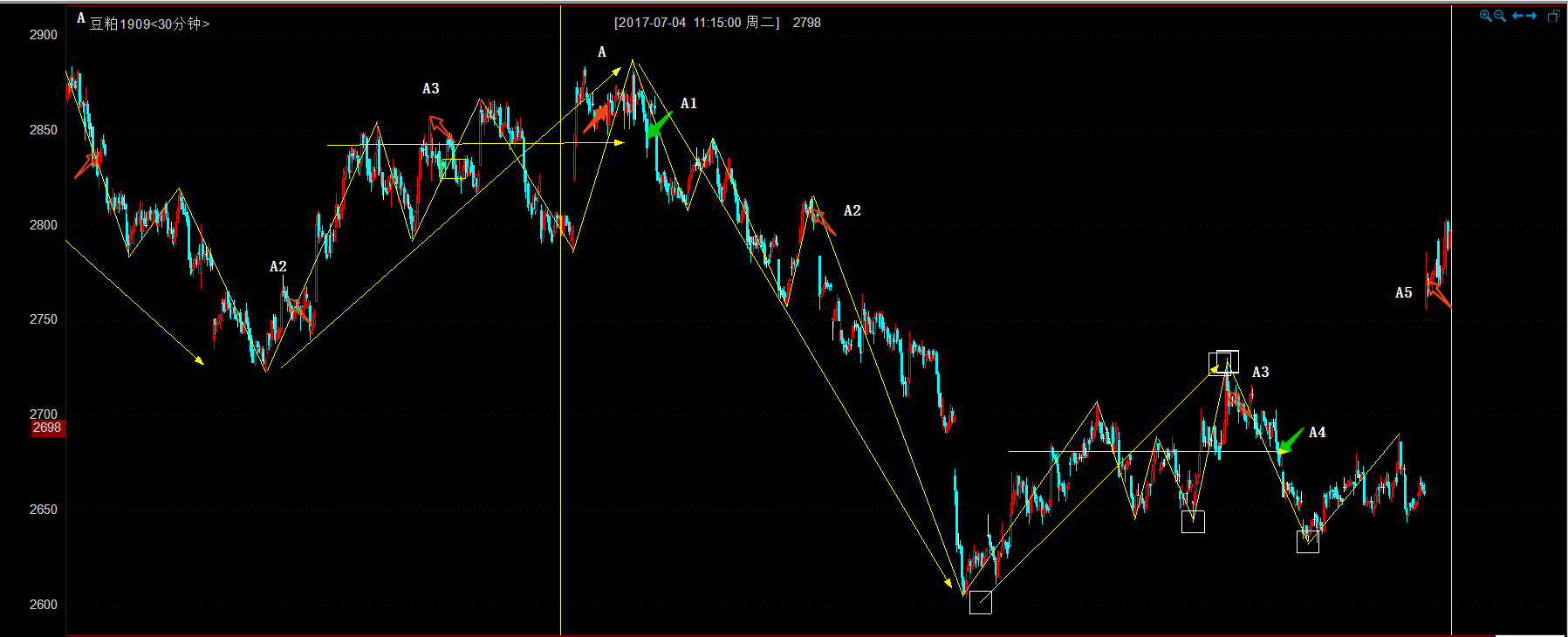
Task: Click the 2700 price axis label
Action: tap(43, 414)
